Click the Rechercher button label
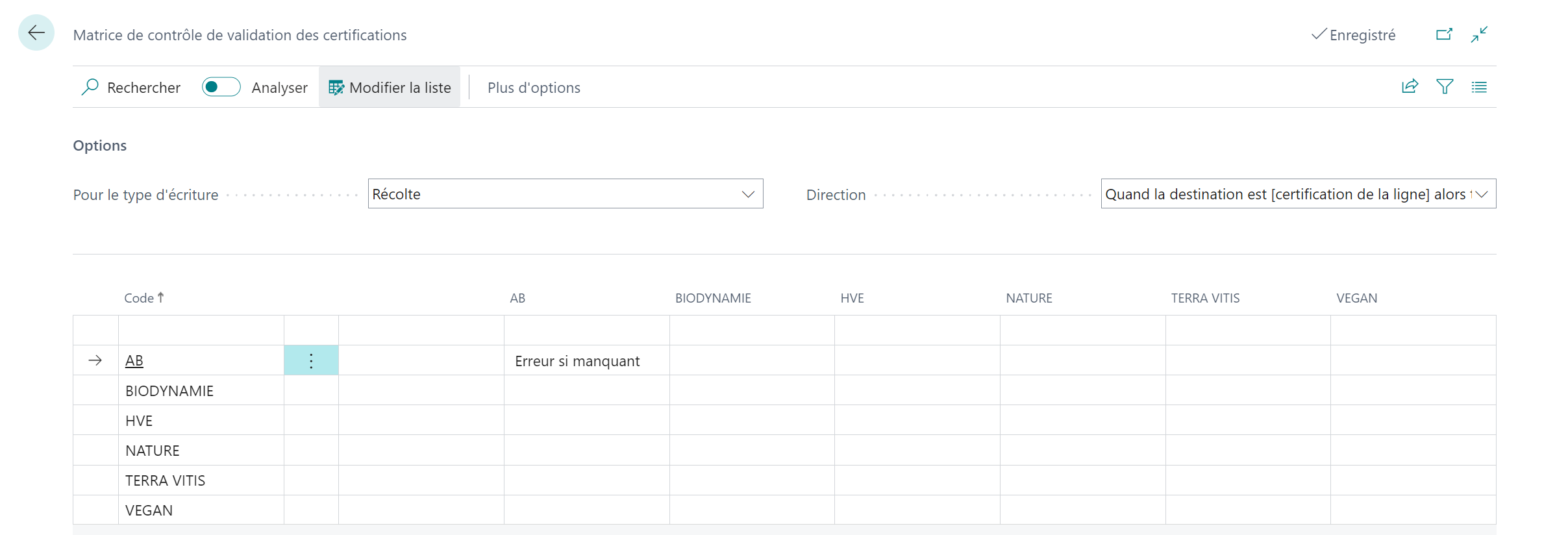Image resolution: width=1568 pixels, height=535 pixels. pos(143,88)
